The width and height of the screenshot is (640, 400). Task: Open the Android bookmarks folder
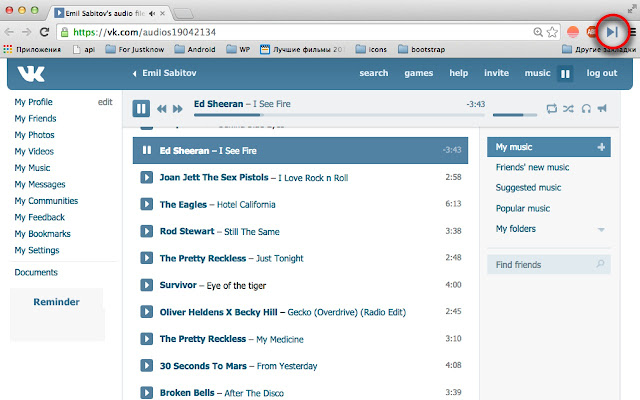pos(195,49)
